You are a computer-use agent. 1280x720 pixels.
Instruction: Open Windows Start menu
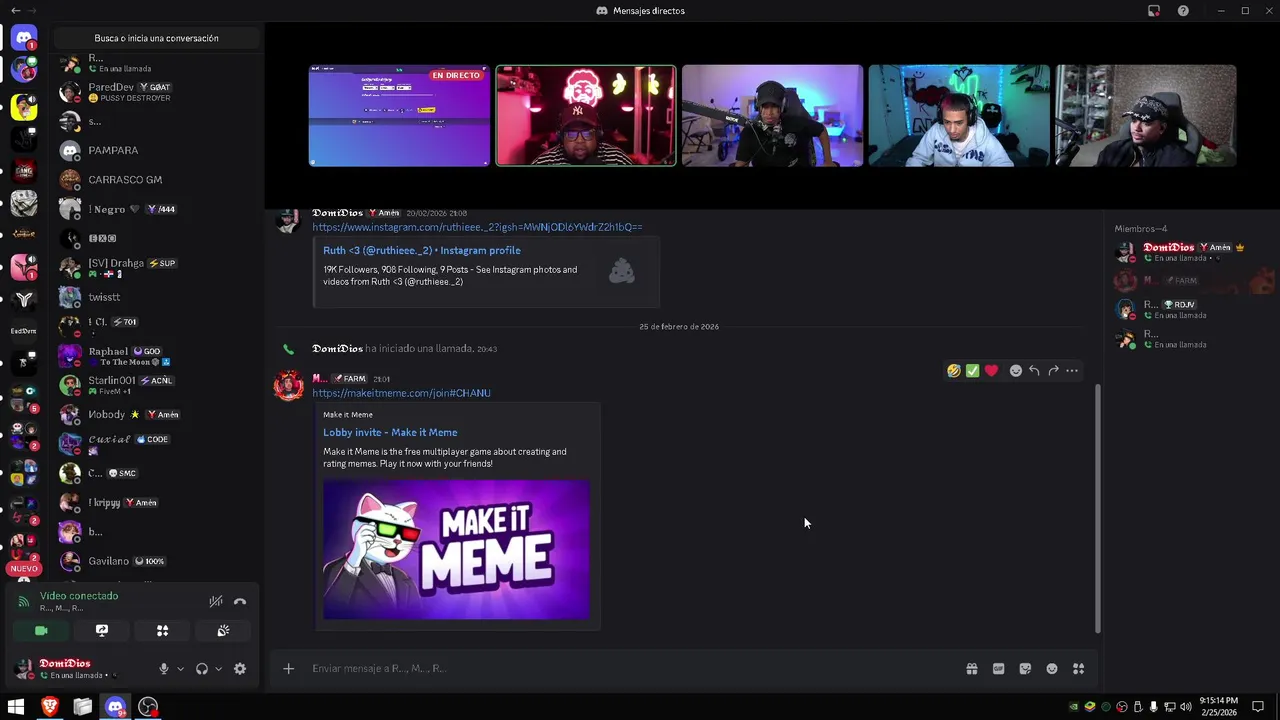[16, 707]
